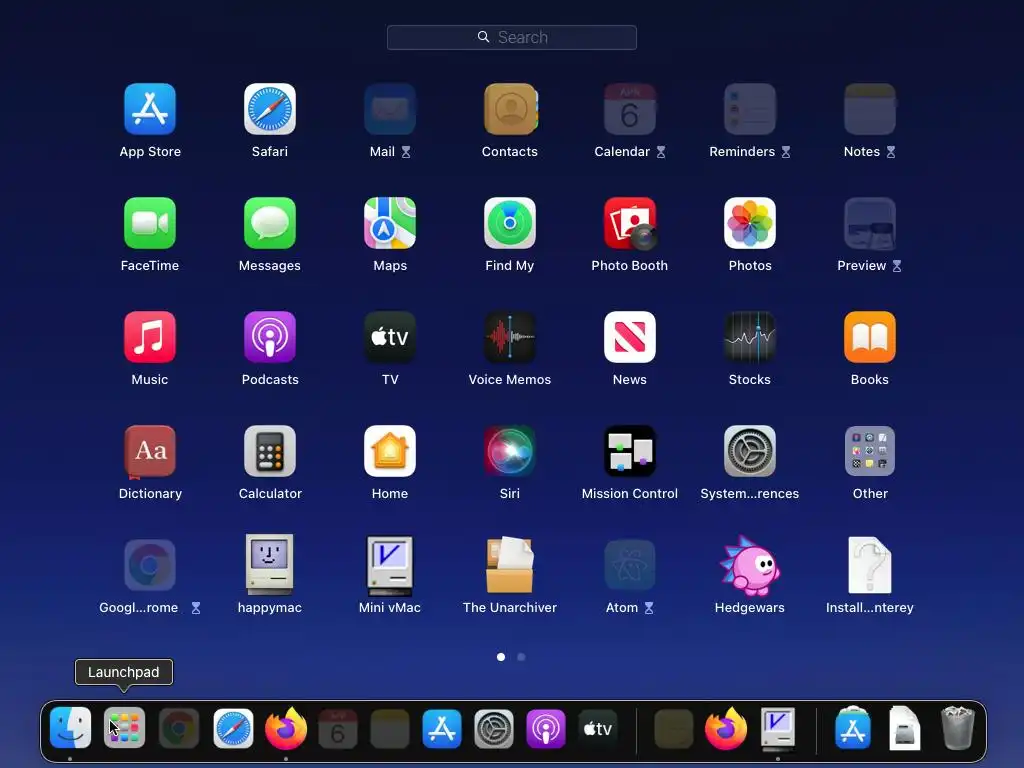Open System Preferences from the dock
This screenshot has width=1024, height=768.
494,729
